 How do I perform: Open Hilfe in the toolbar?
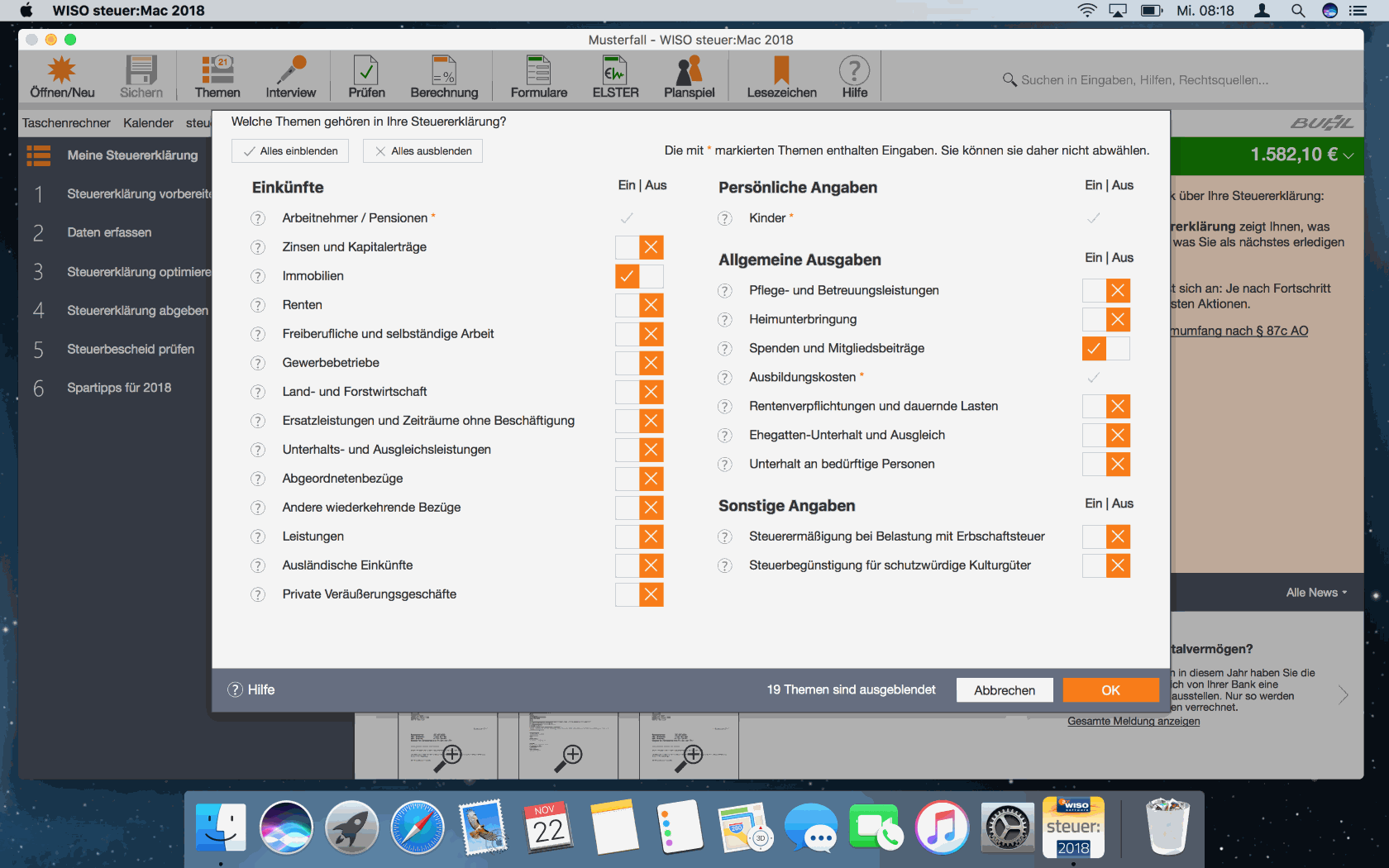point(854,77)
